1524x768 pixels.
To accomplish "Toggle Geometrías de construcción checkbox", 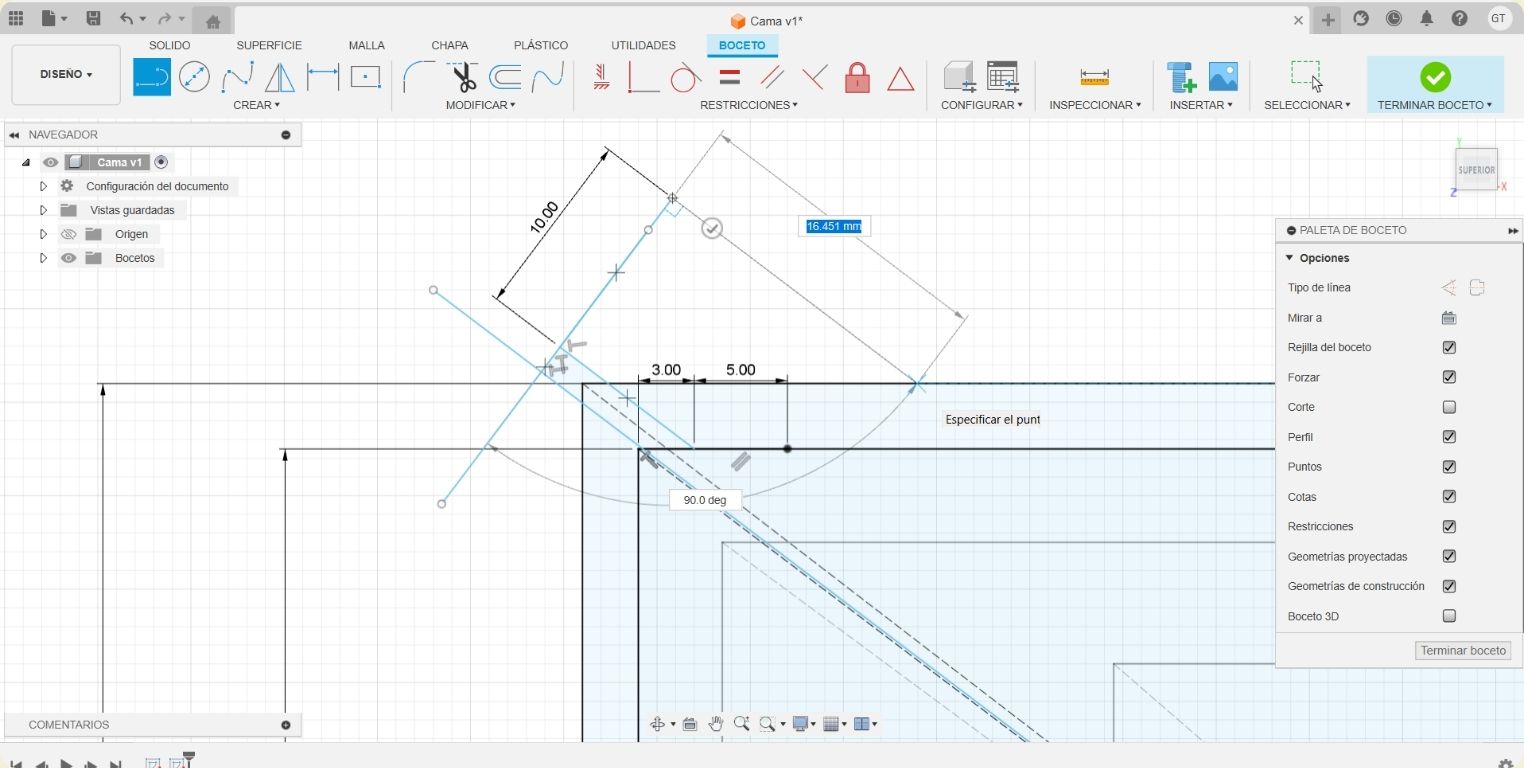I will click(x=1449, y=586).
